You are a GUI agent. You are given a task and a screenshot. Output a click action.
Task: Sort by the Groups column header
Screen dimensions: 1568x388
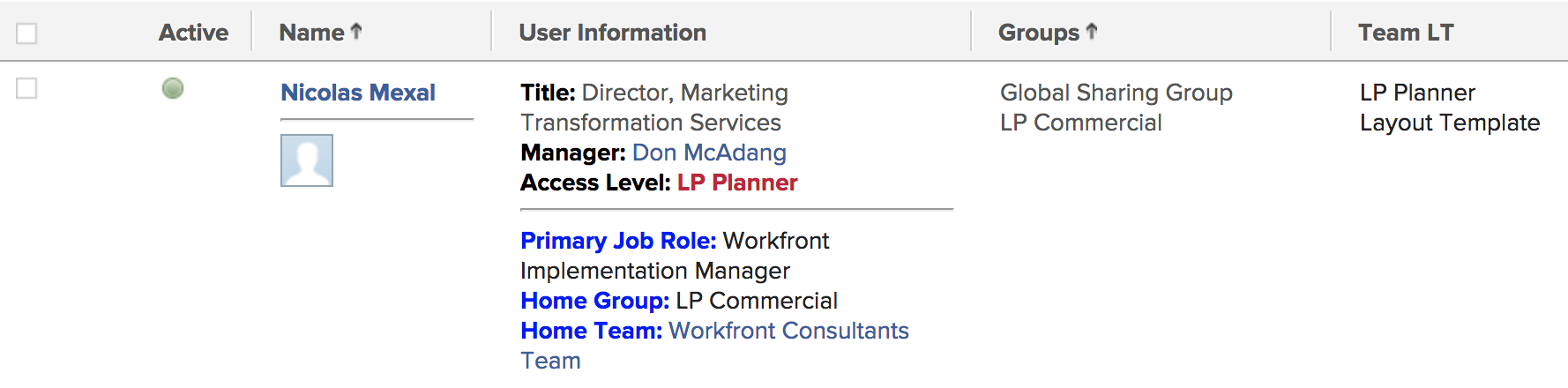tap(1039, 33)
